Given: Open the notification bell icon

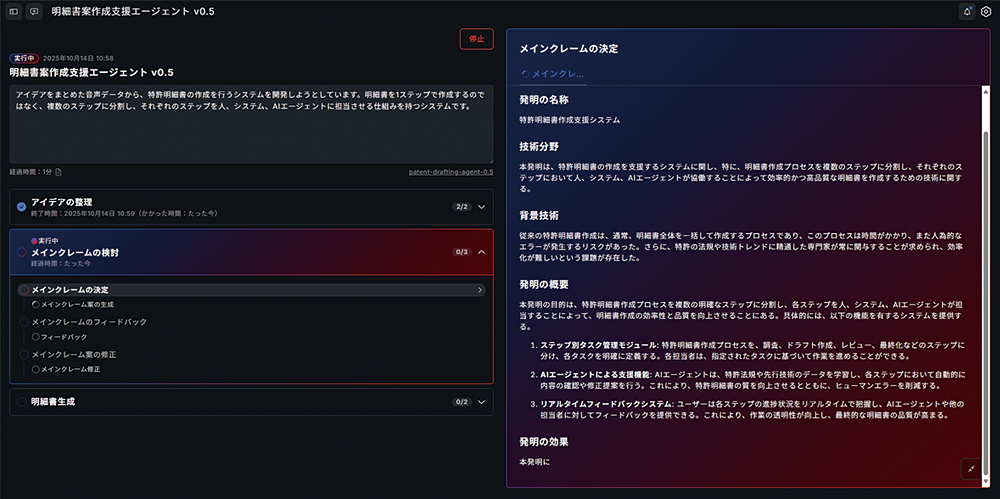Looking at the screenshot, I should click(966, 11).
